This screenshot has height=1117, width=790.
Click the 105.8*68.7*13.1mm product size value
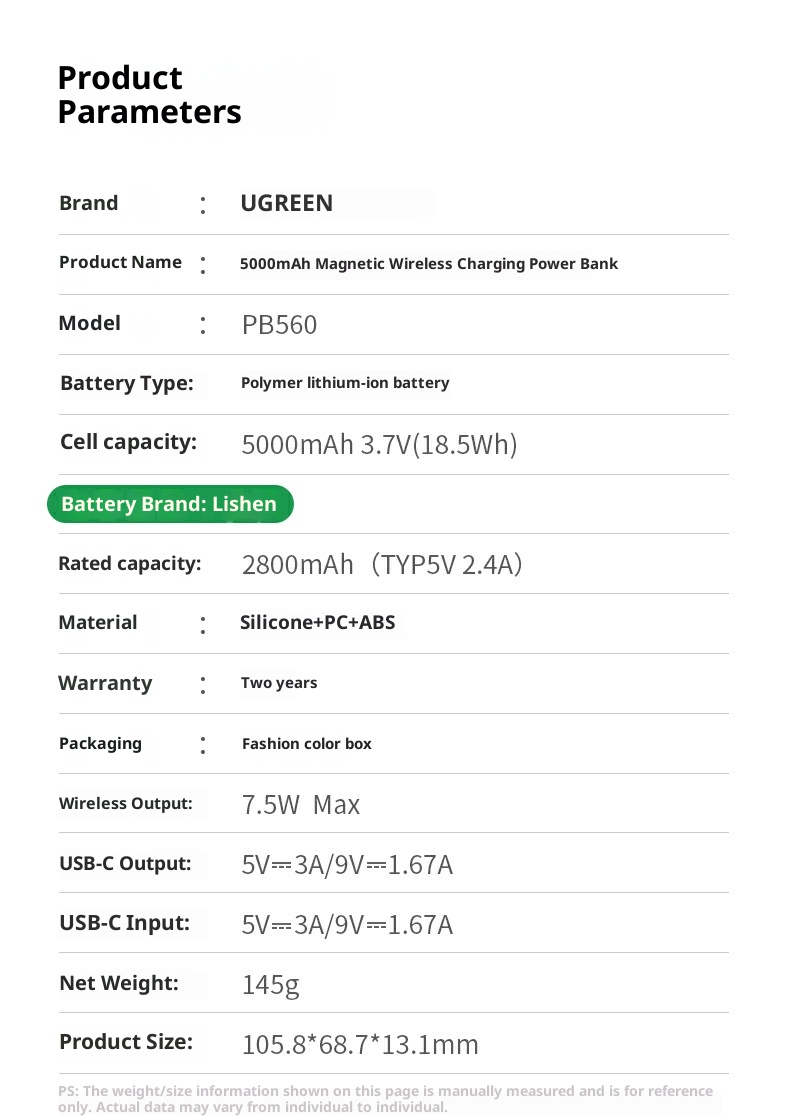[x=360, y=1045]
